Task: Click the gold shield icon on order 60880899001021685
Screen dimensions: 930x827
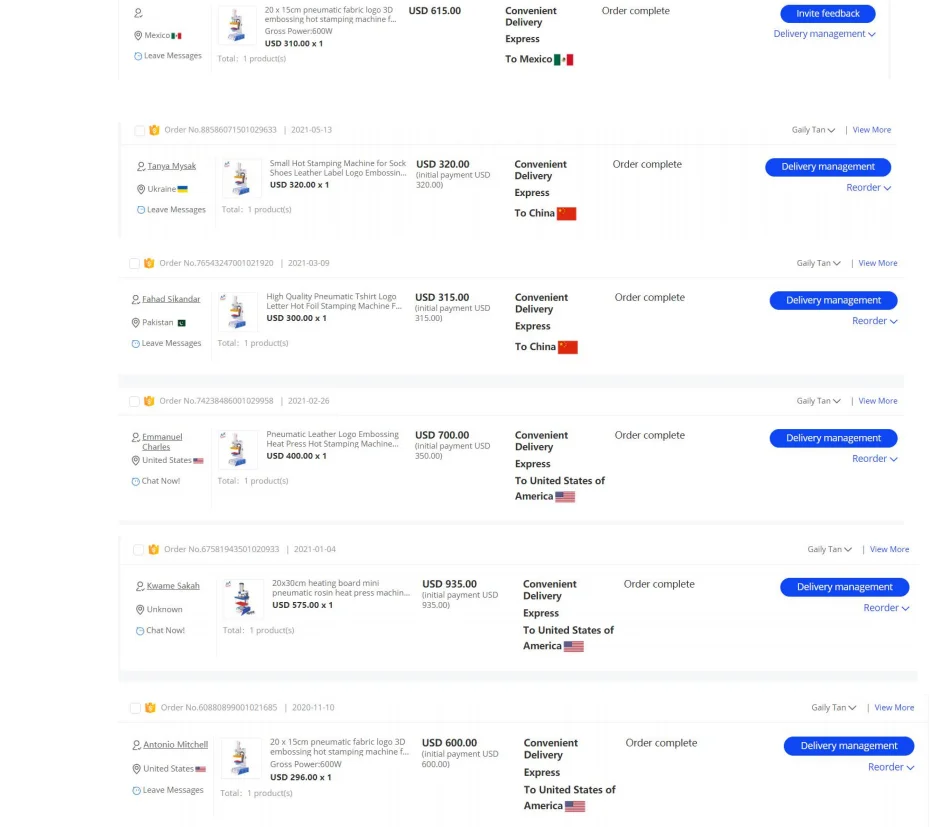Action: pyautogui.click(x=150, y=708)
